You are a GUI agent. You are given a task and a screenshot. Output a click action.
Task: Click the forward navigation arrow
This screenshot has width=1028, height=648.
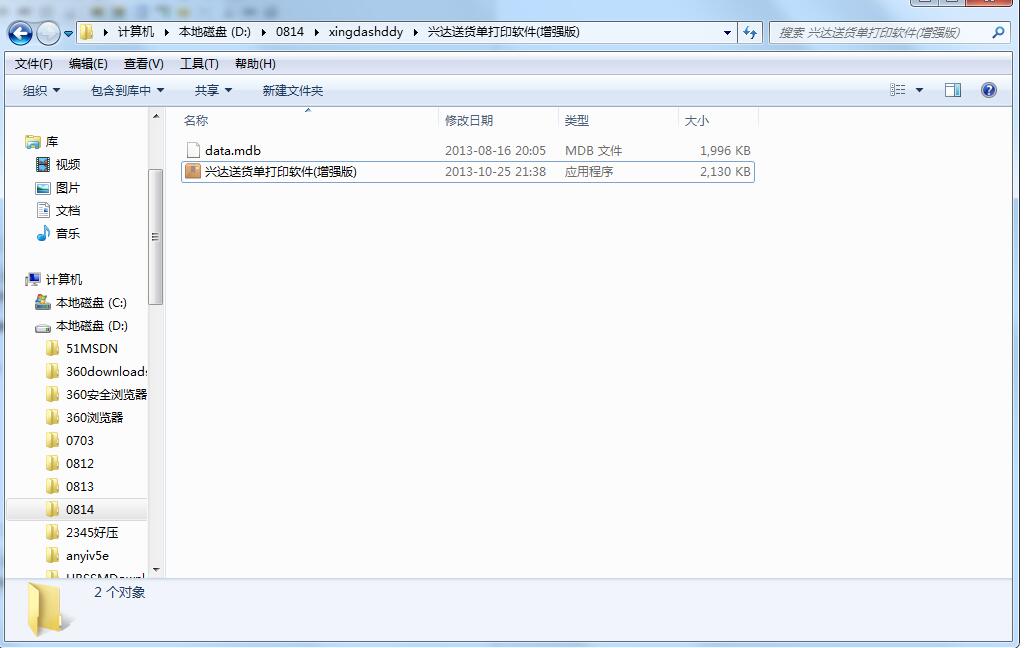(48, 33)
